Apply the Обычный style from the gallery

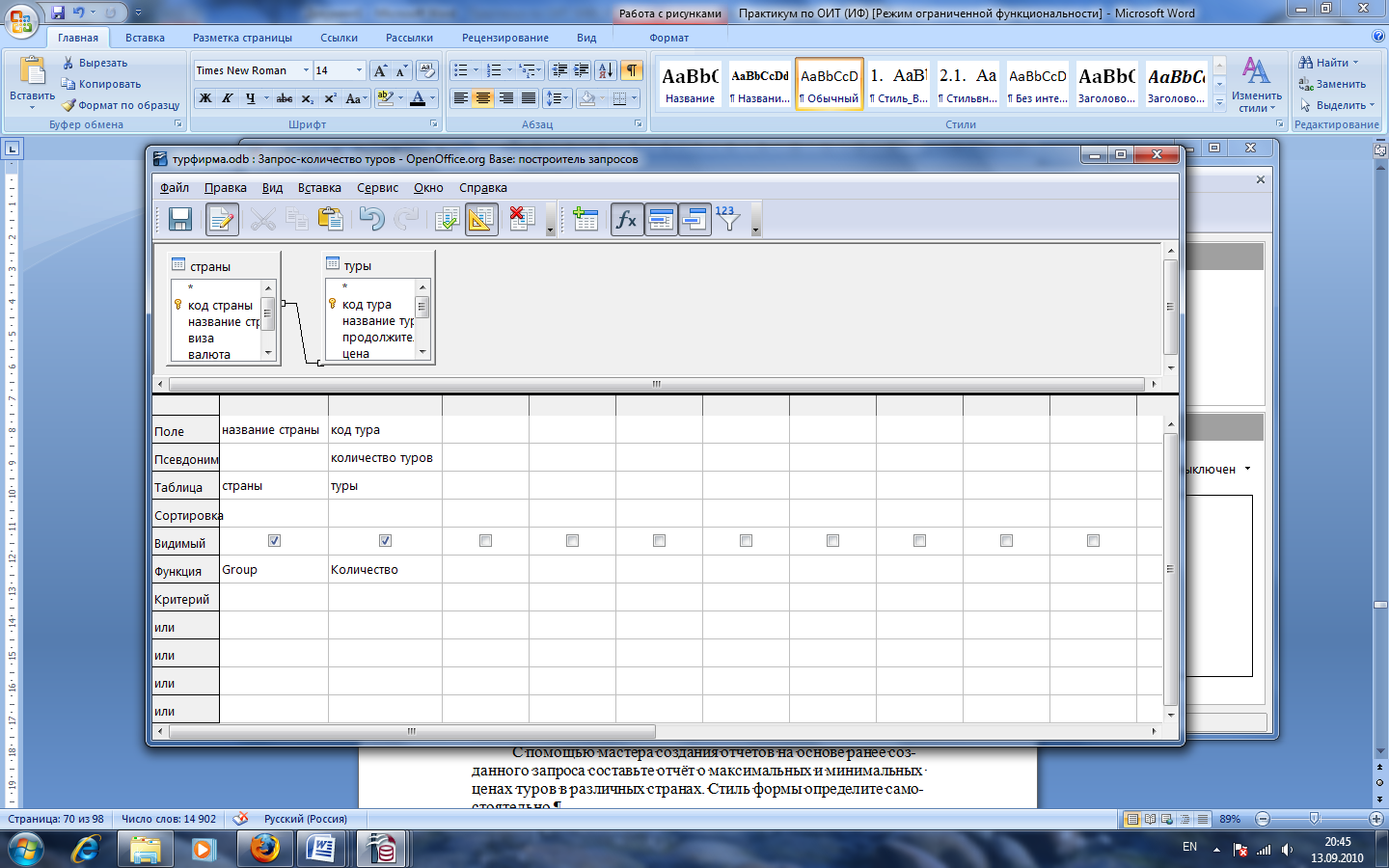[x=830, y=84]
